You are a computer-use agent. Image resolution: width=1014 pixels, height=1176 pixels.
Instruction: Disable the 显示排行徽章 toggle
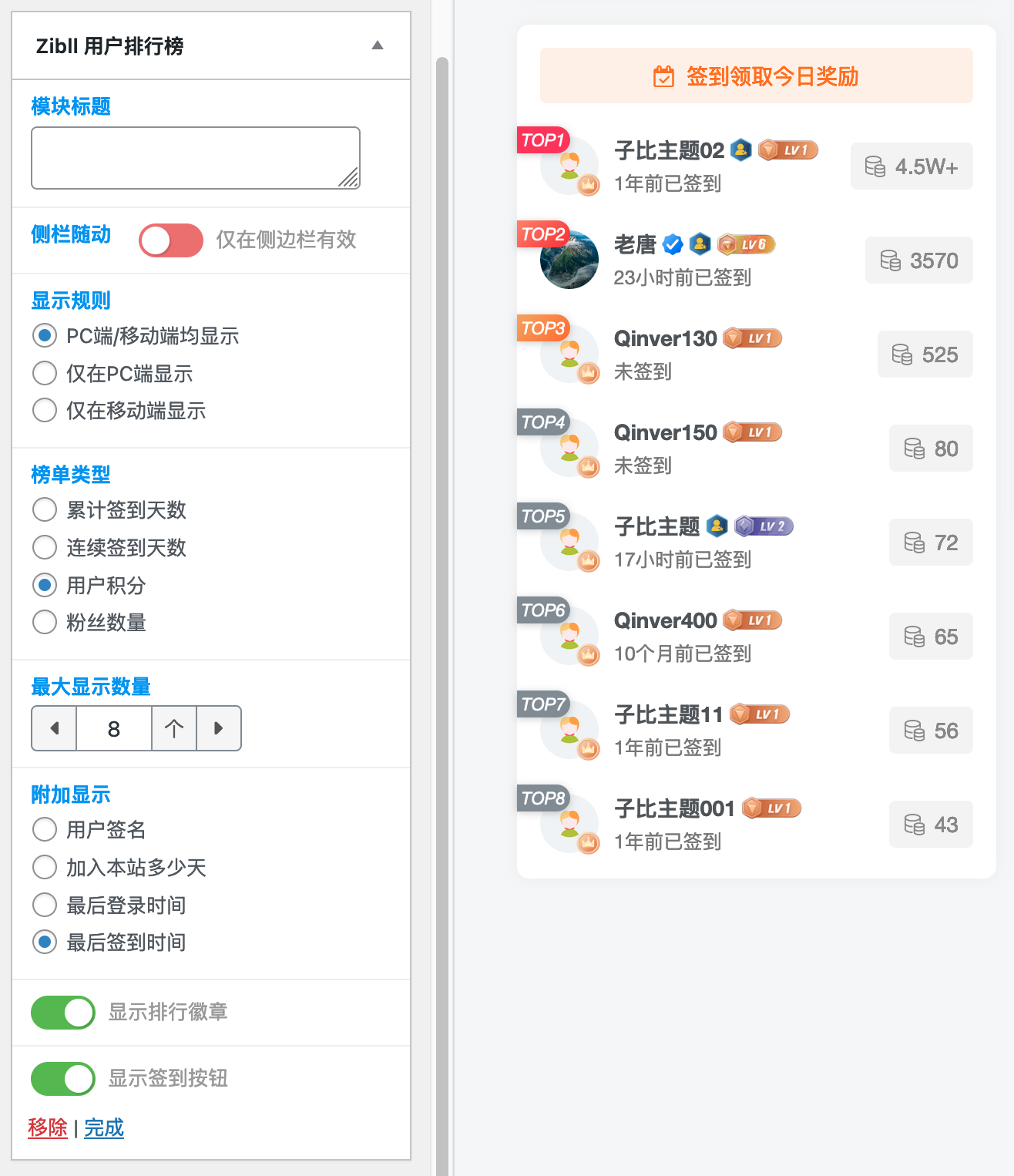[62, 1013]
